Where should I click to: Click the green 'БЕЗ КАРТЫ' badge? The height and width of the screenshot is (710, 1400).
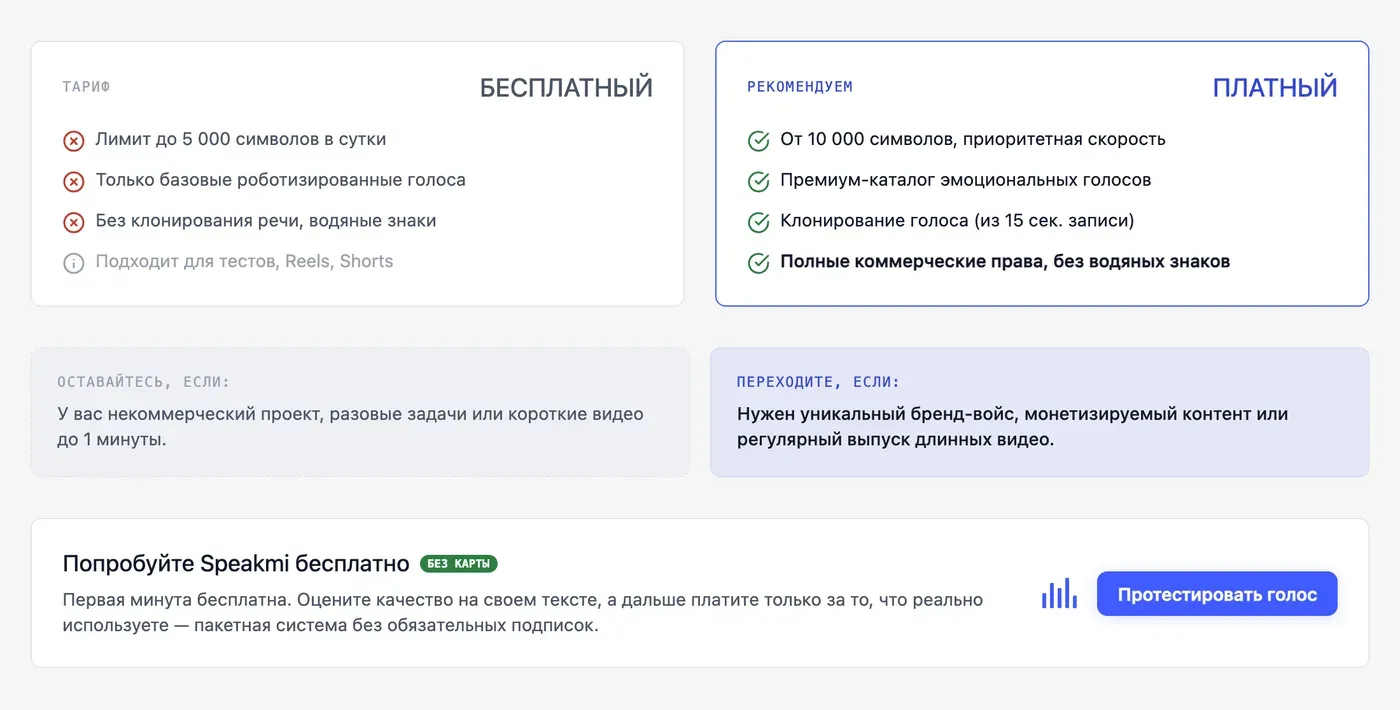[x=459, y=564]
